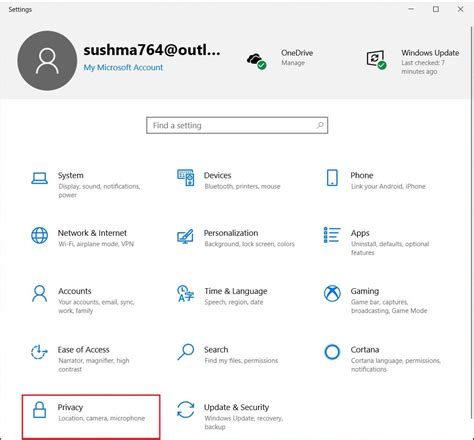Open the Update & Security sync icon
The height and width of the screenshot is (440, 474).
(186, 410)
